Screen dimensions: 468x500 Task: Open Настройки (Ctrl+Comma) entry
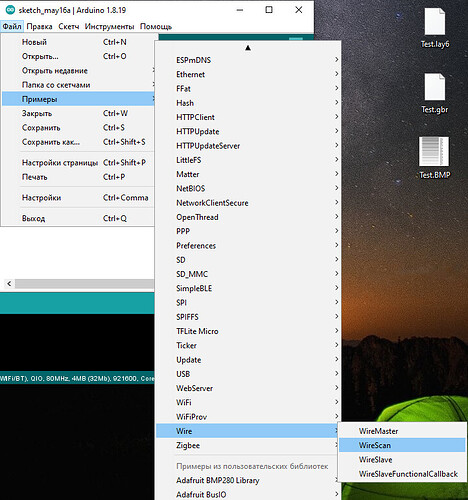click(x=78, y=198)
